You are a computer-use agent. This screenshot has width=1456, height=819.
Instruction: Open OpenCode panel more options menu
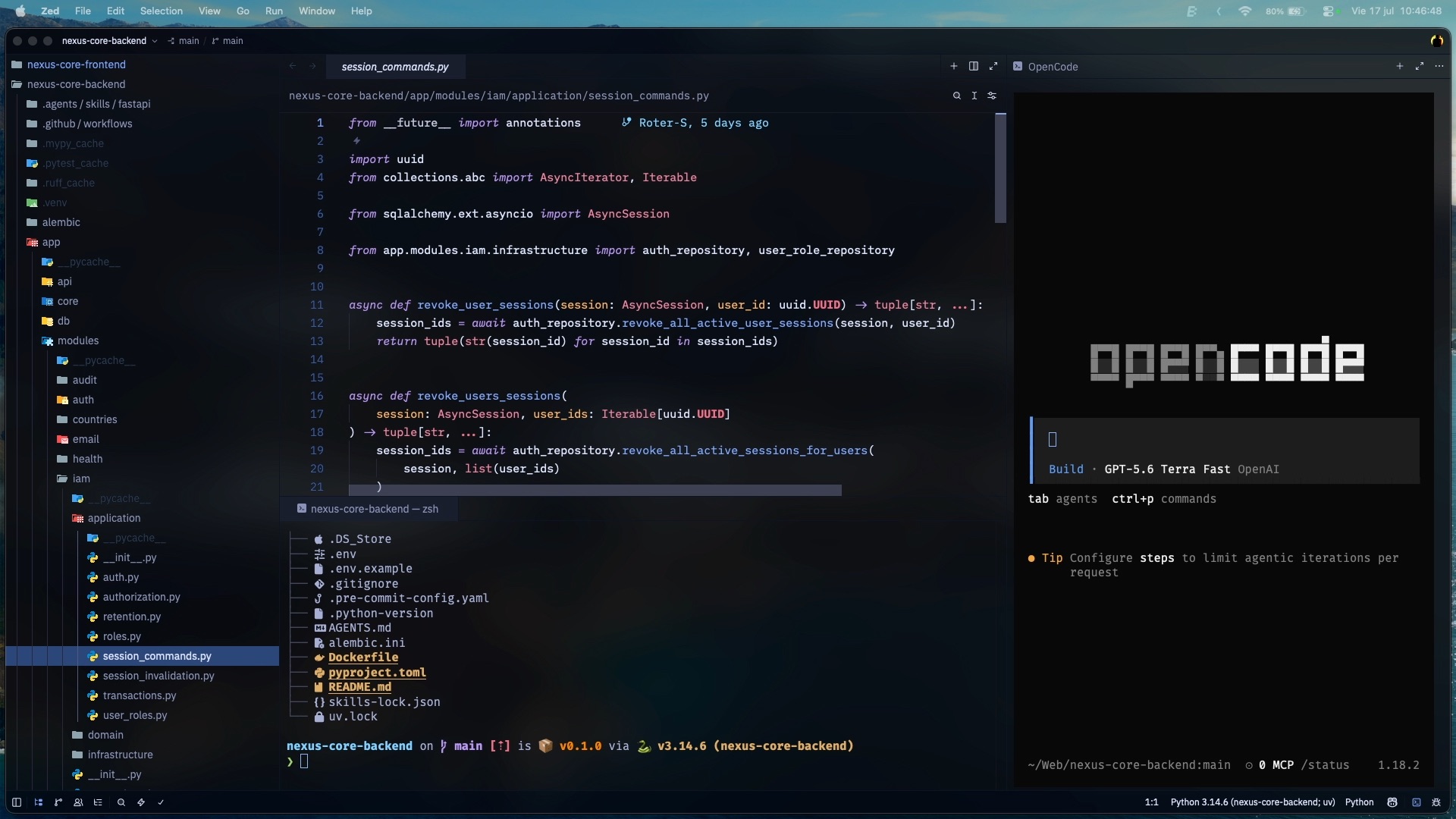tap(1439, 67)
